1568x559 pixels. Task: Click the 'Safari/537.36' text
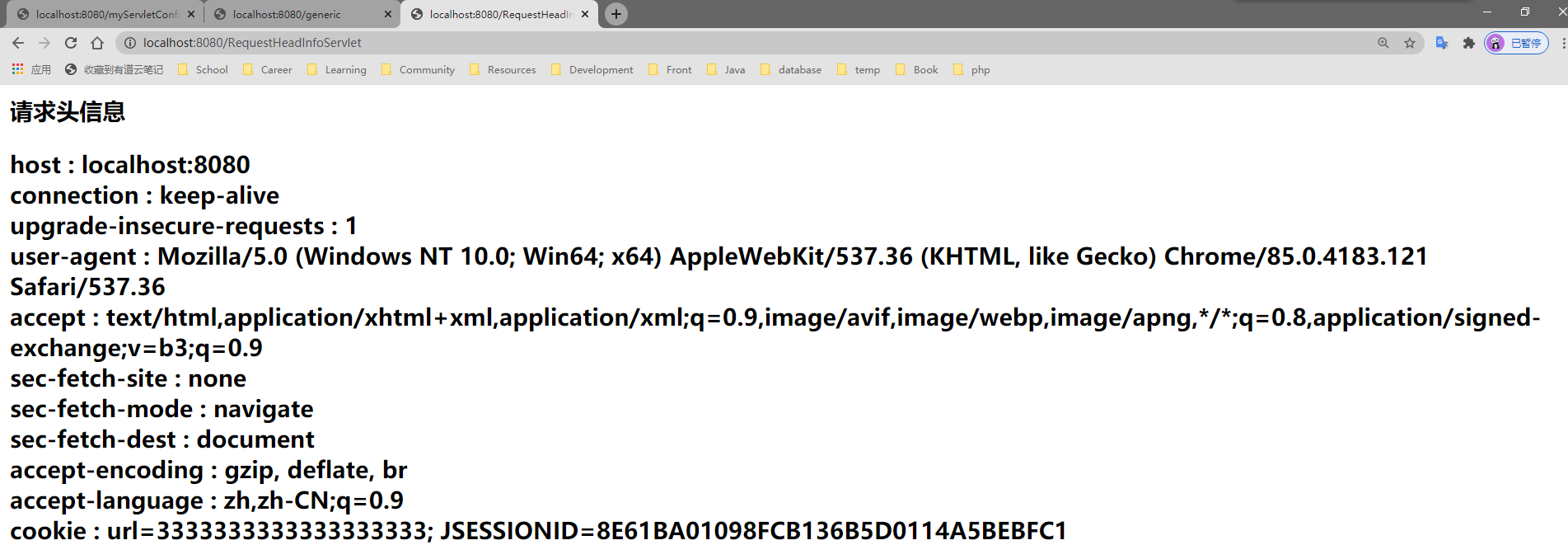tap(87, 287)
